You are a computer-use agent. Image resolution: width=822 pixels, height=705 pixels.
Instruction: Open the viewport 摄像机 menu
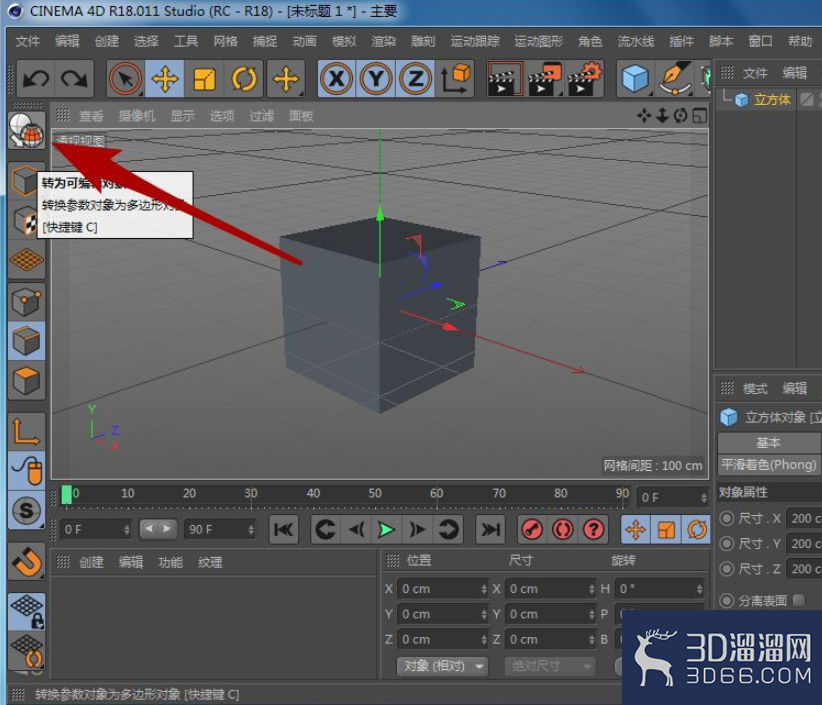(137, 116)
